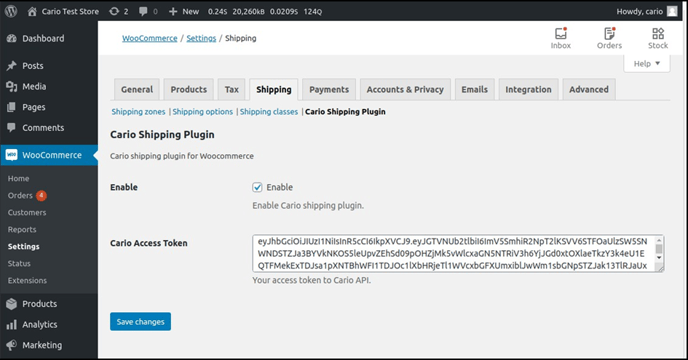
Task: Open the Shipping zones link
Action: pyautogui.click(x=138, y=112)
